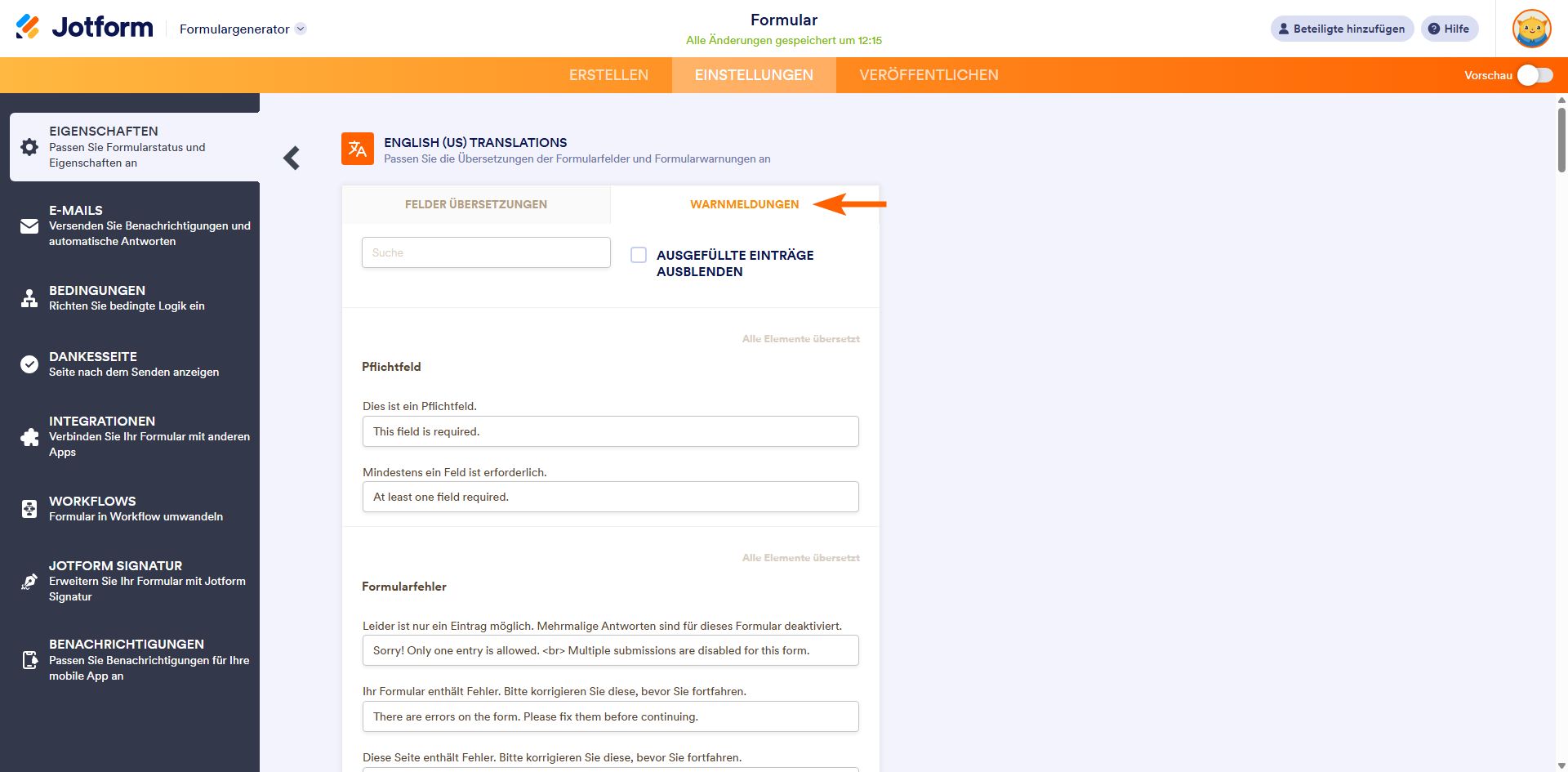Open Hilfe support
Image resolution: width=1568 pixels, height=772 pixels.
[1450, 29]
